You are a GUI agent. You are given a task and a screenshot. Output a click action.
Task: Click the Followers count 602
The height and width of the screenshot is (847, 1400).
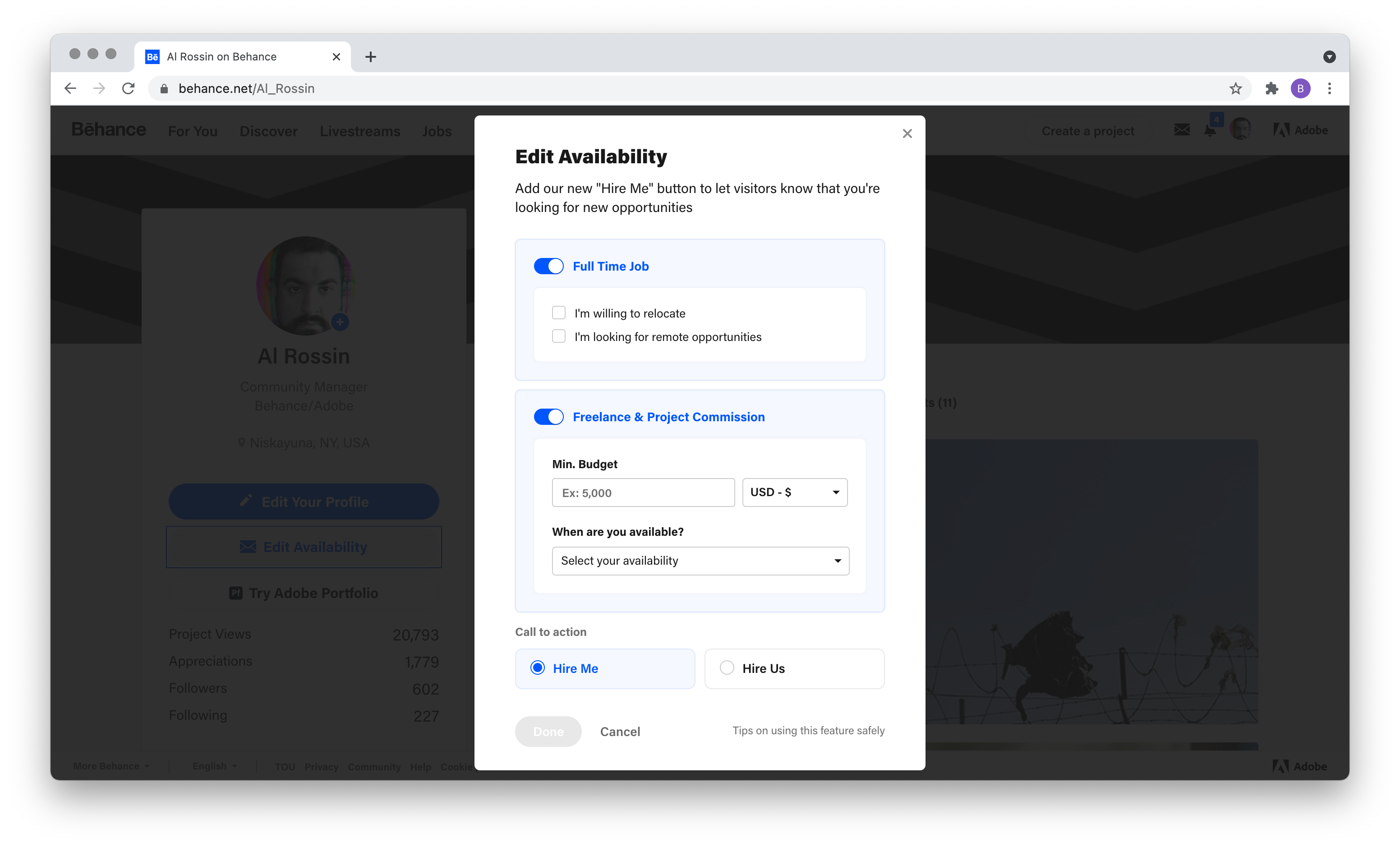click(425, 689)
